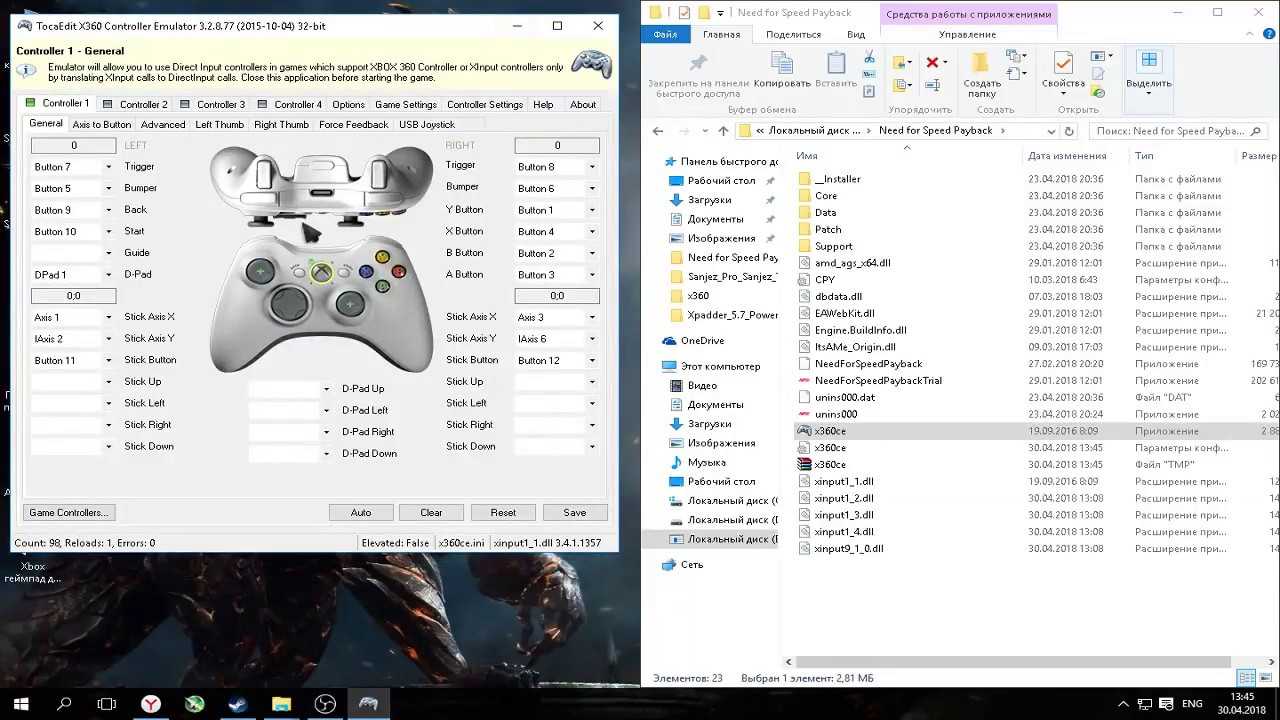Open Explorer Help question mark icon

(x=1269, y=34)
